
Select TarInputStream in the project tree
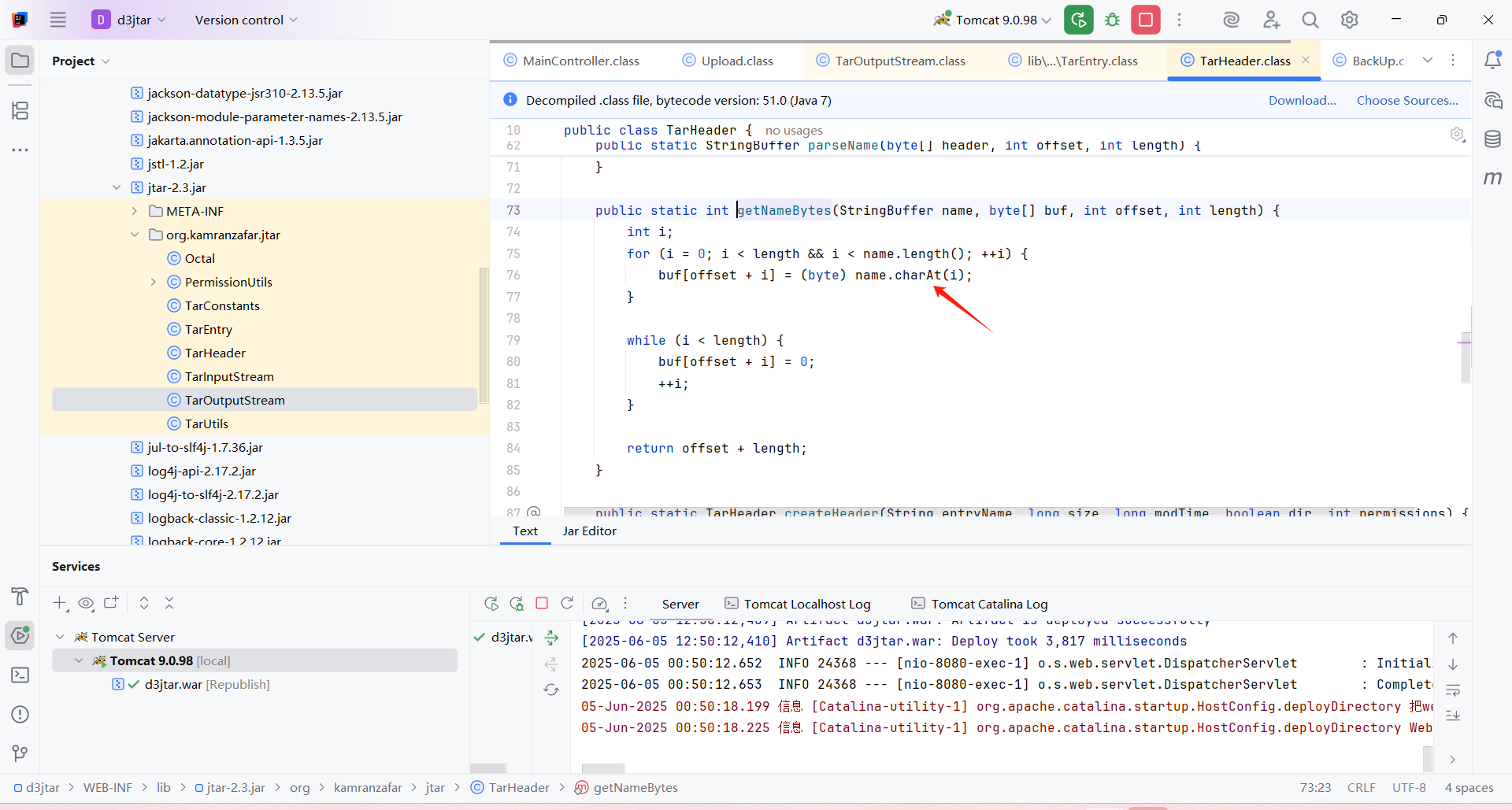[x=229, y=376]
